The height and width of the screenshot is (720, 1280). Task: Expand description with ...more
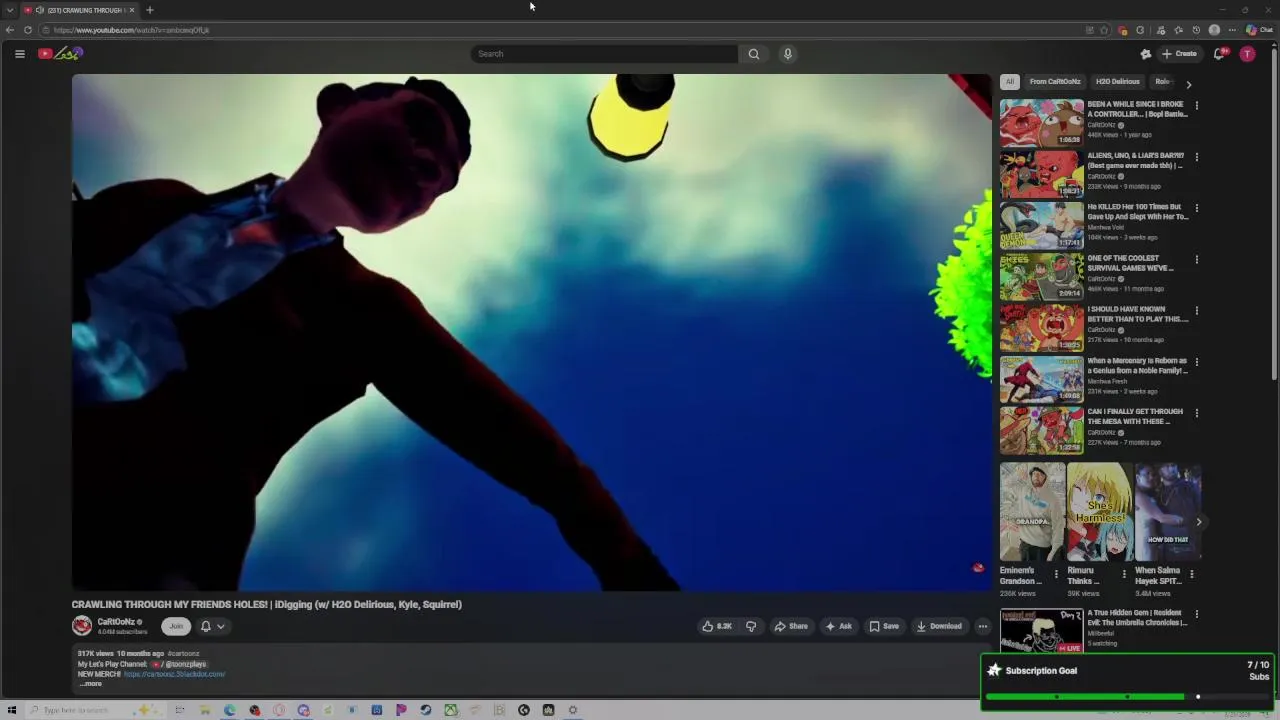(91, 684)
